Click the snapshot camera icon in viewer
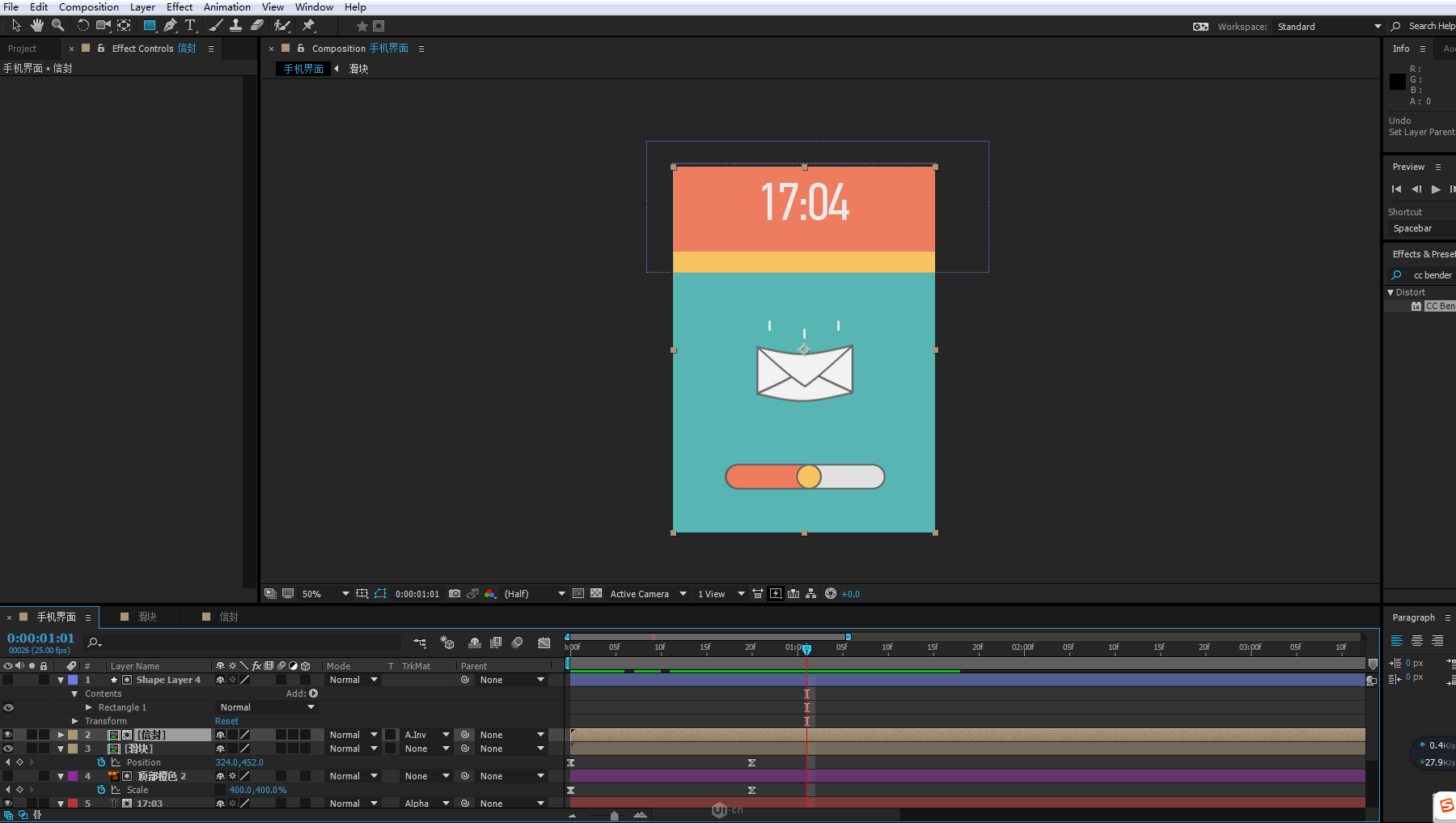 coord(455,594)
